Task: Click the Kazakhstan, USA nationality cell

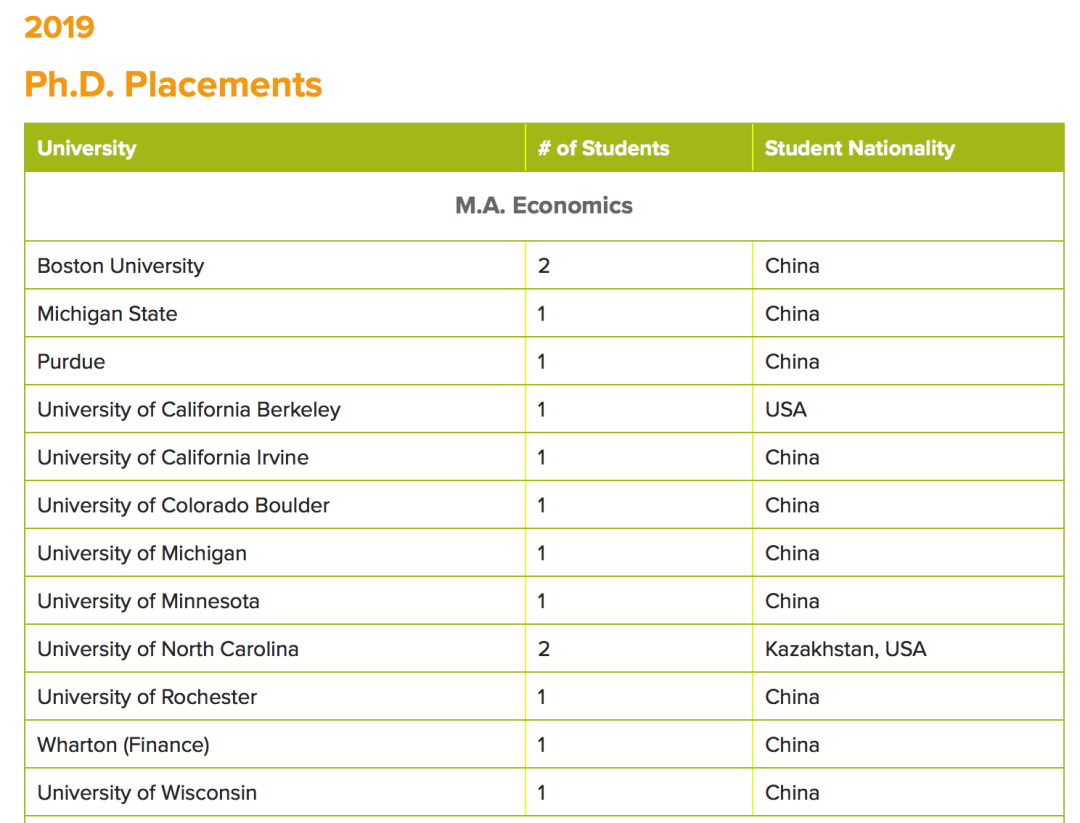Action: point(845,650)
